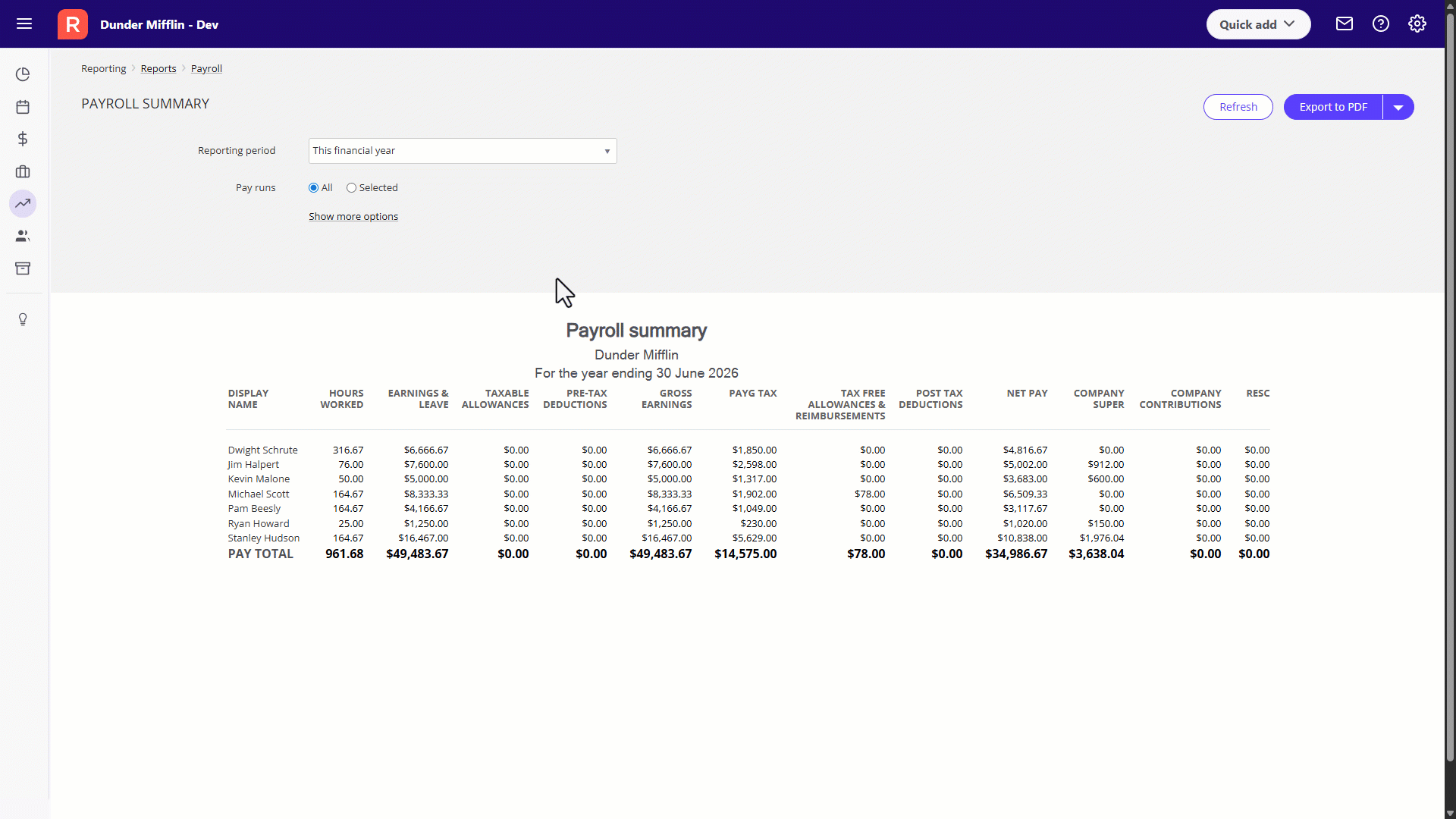
Task: Open the People sidebar icon
Action: [23, 235]
